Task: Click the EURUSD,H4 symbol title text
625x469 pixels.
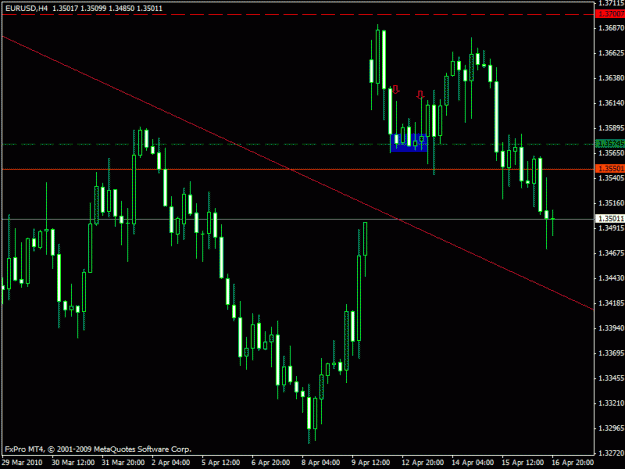Action: [27, 8]
